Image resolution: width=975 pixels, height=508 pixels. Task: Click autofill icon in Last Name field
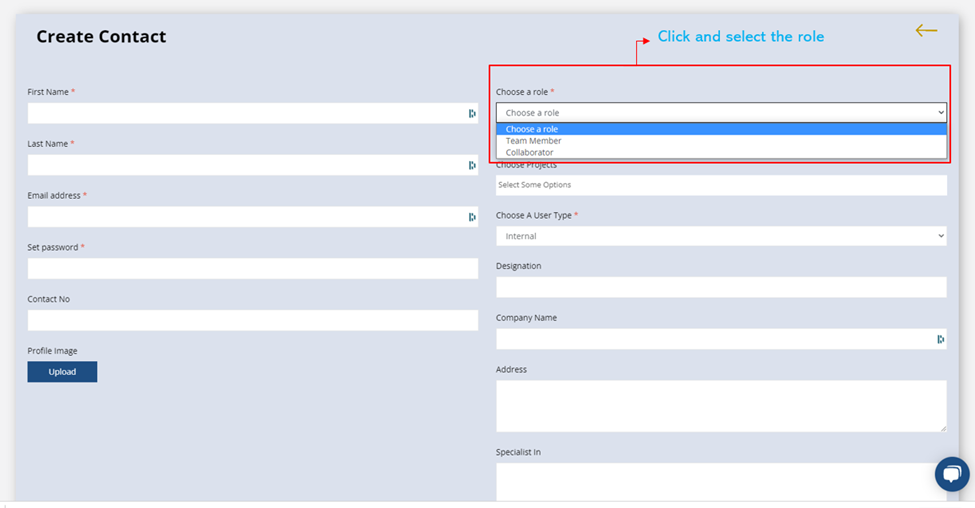[x=472, y=165]
